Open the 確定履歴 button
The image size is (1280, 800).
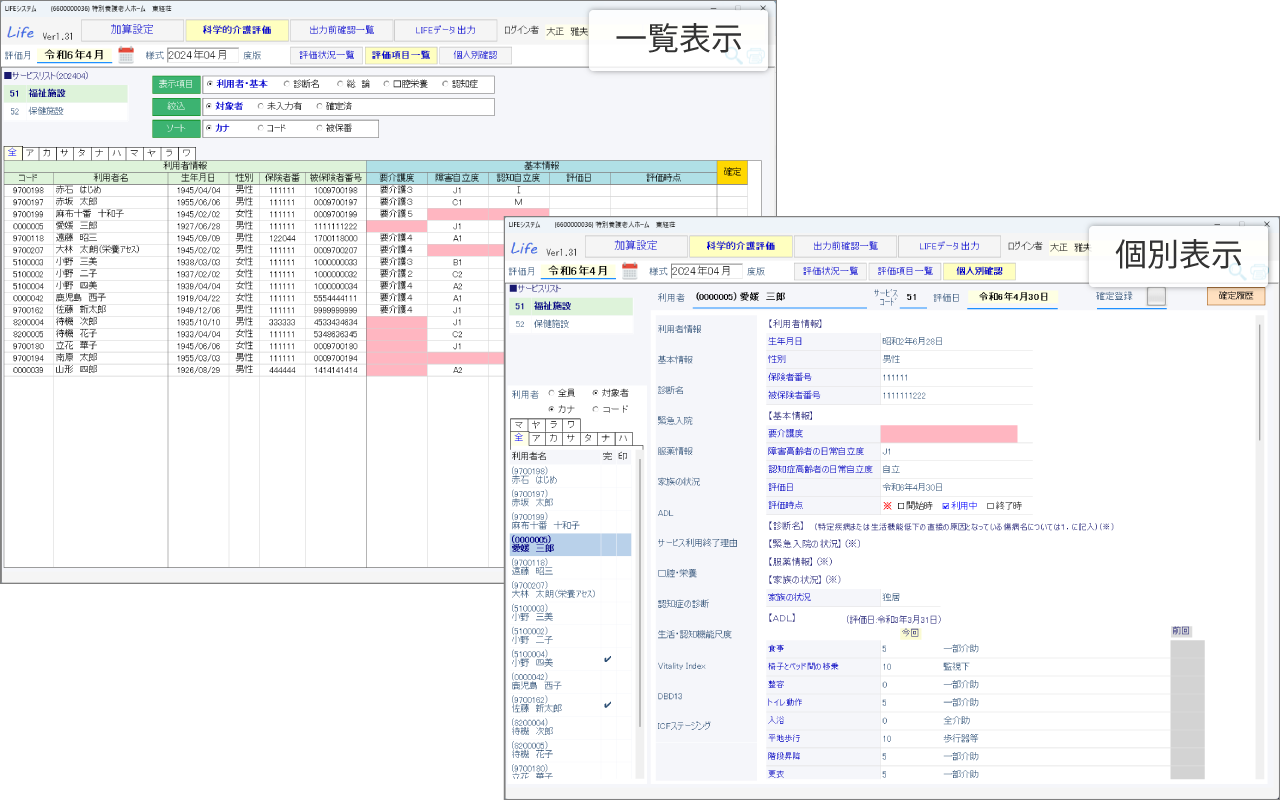point(1235,296)
